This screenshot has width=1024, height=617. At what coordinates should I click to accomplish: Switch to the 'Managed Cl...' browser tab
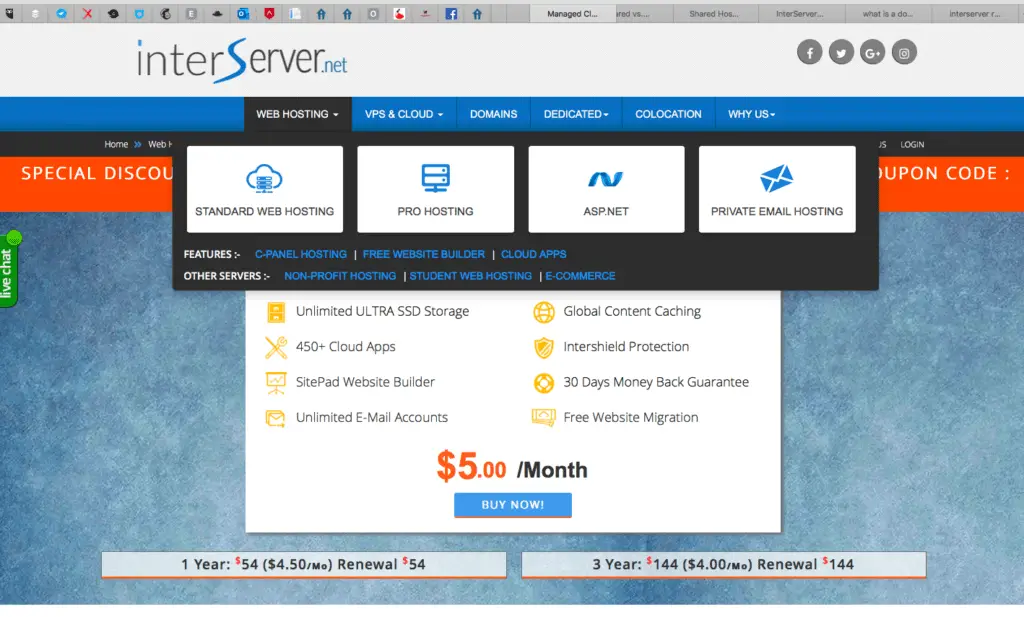pyautogui.click(x=572, y=14)
